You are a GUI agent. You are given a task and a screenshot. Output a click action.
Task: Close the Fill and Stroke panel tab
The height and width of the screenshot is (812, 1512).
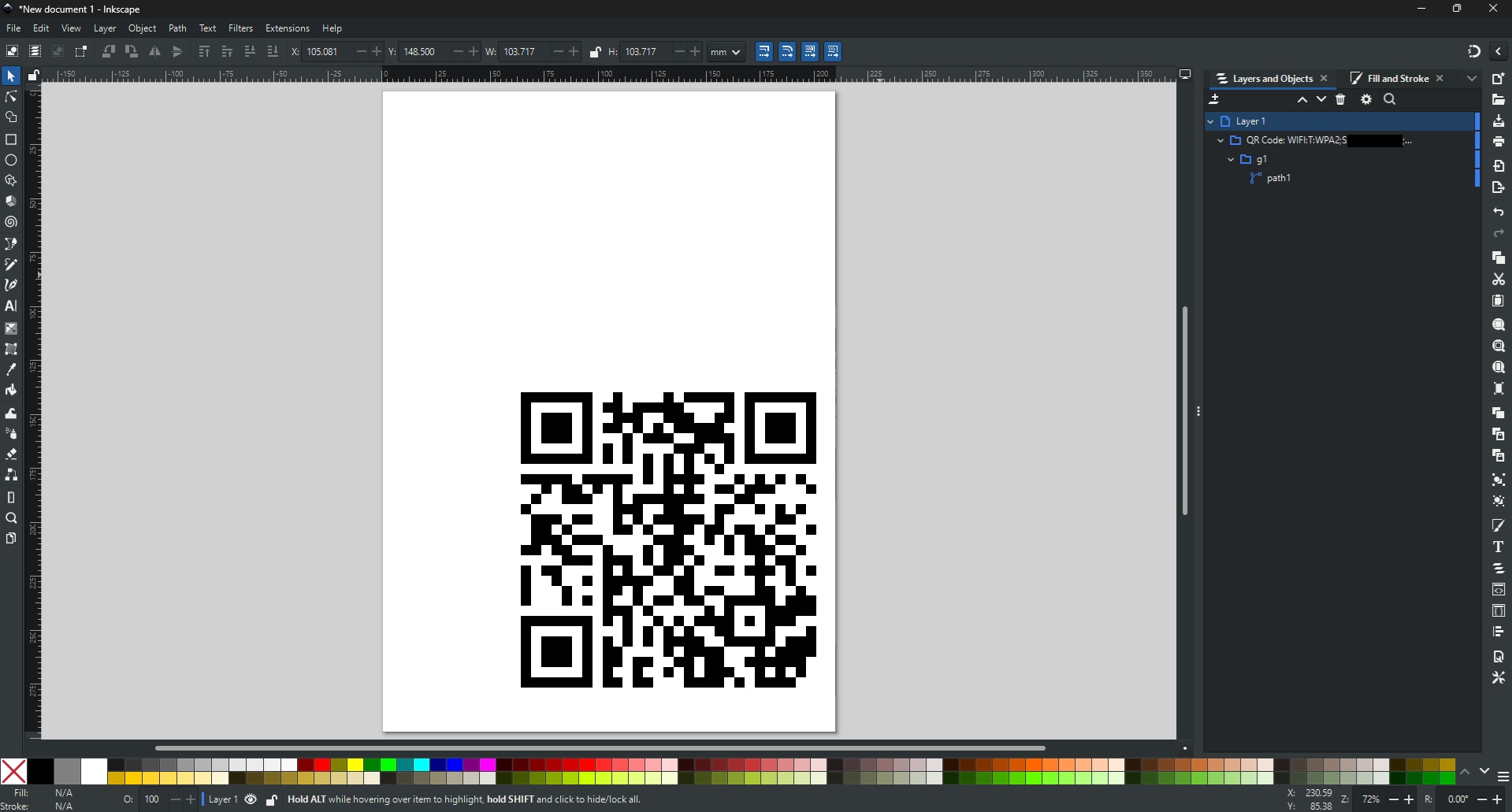click(x=1440, y=79)
